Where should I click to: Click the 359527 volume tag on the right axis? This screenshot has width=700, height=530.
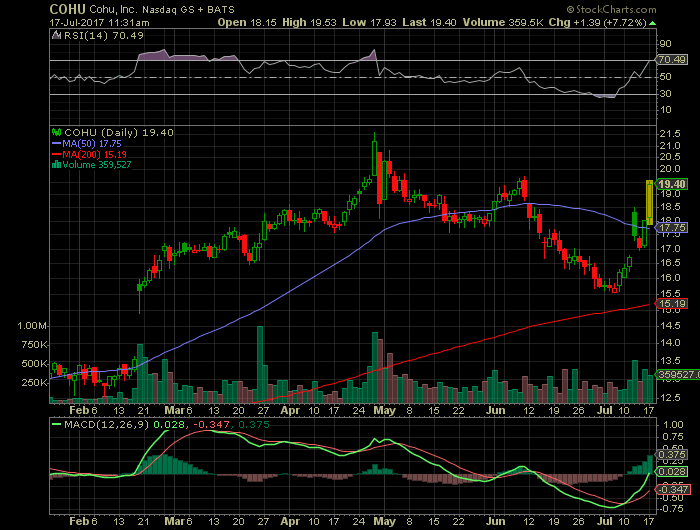point(679,374)
